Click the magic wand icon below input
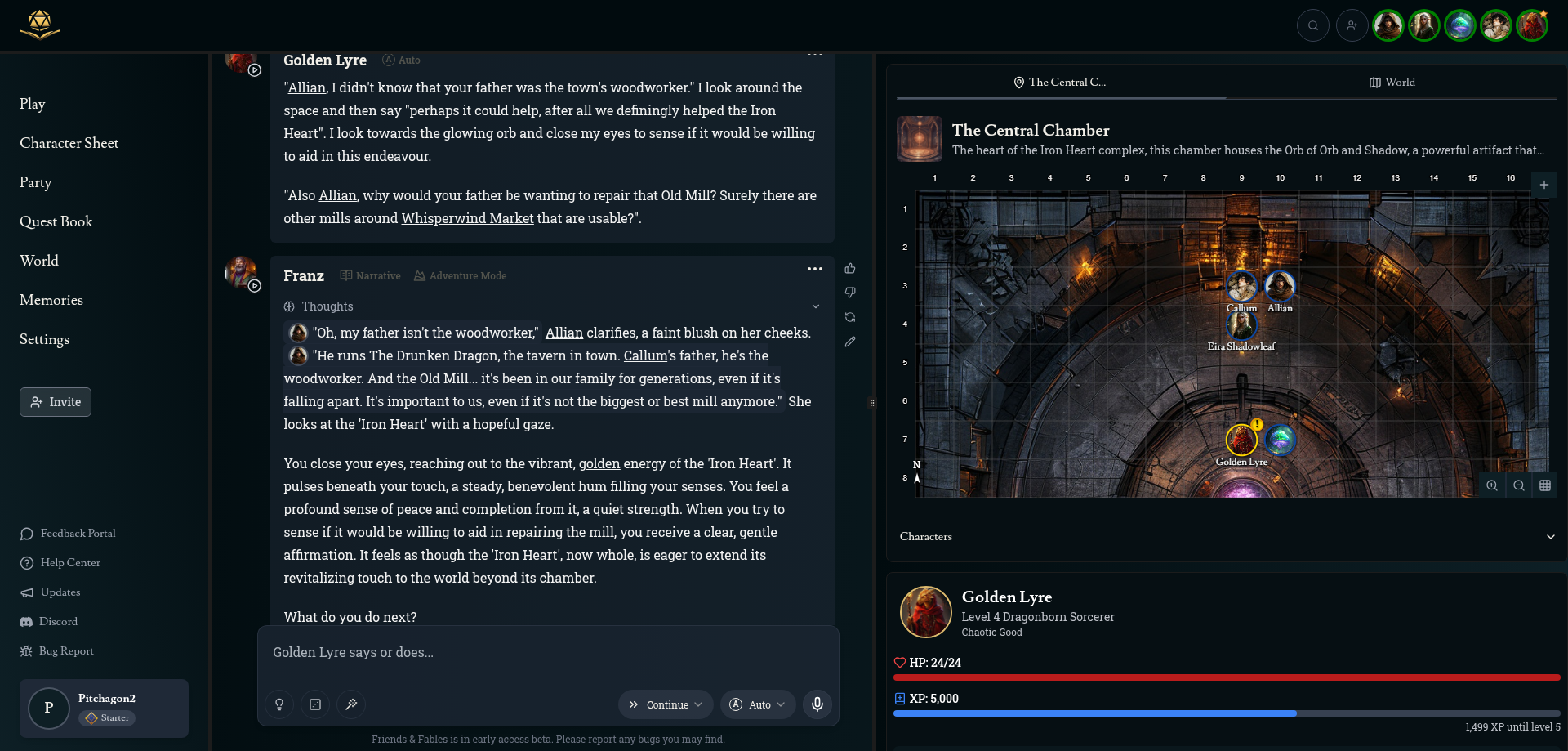Screen dimensions: 1568x751 click(351, 704)
